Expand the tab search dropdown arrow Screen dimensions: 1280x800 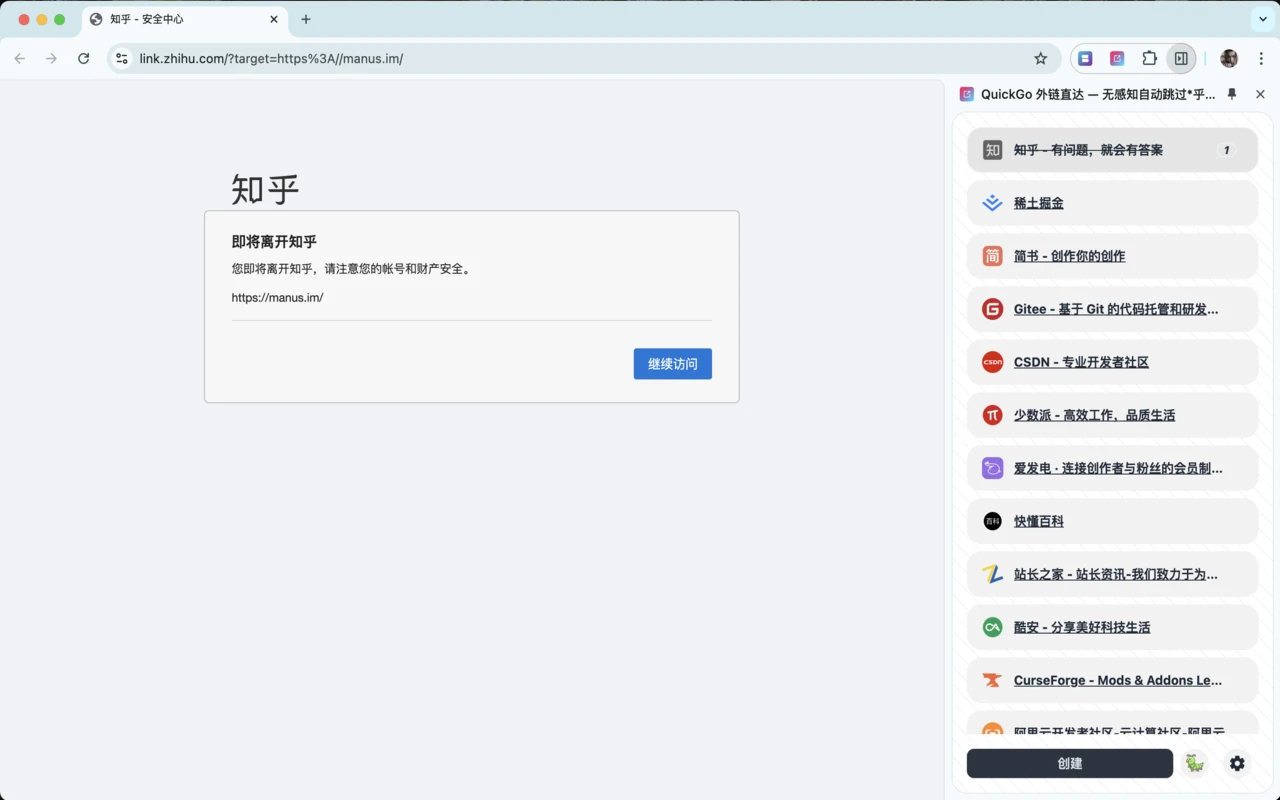[x=1262, y=19]
